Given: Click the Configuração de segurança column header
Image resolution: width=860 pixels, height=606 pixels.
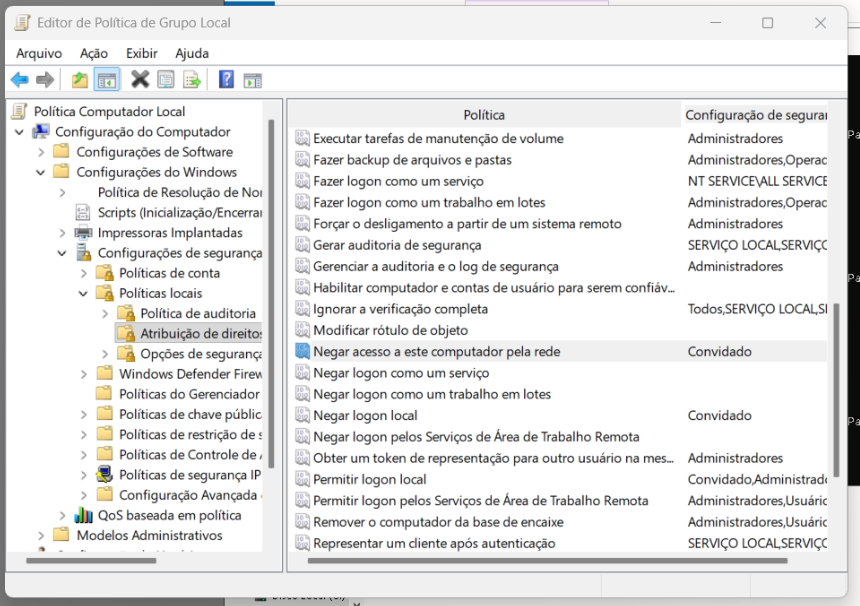Looking at the screenshot, I should tap(755, 115).
